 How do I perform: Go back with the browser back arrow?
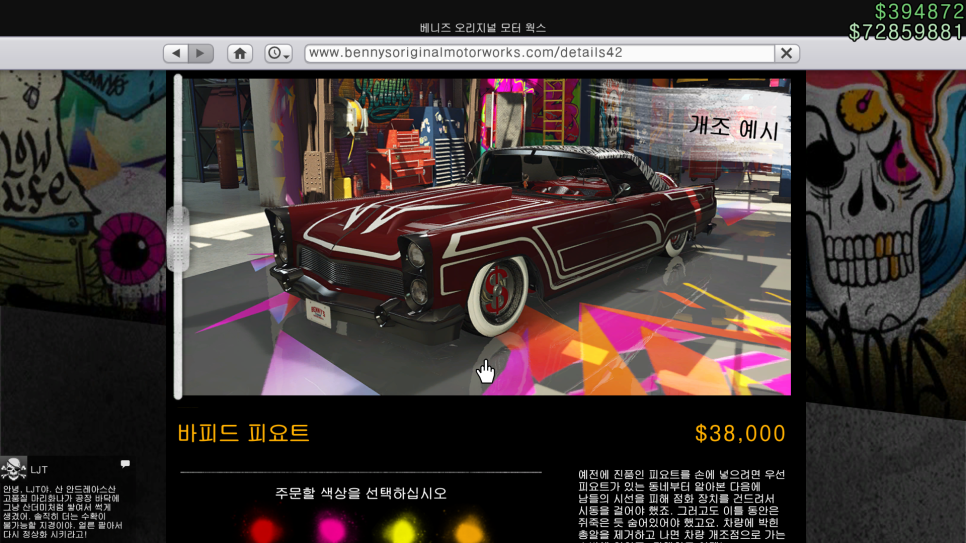176,53
